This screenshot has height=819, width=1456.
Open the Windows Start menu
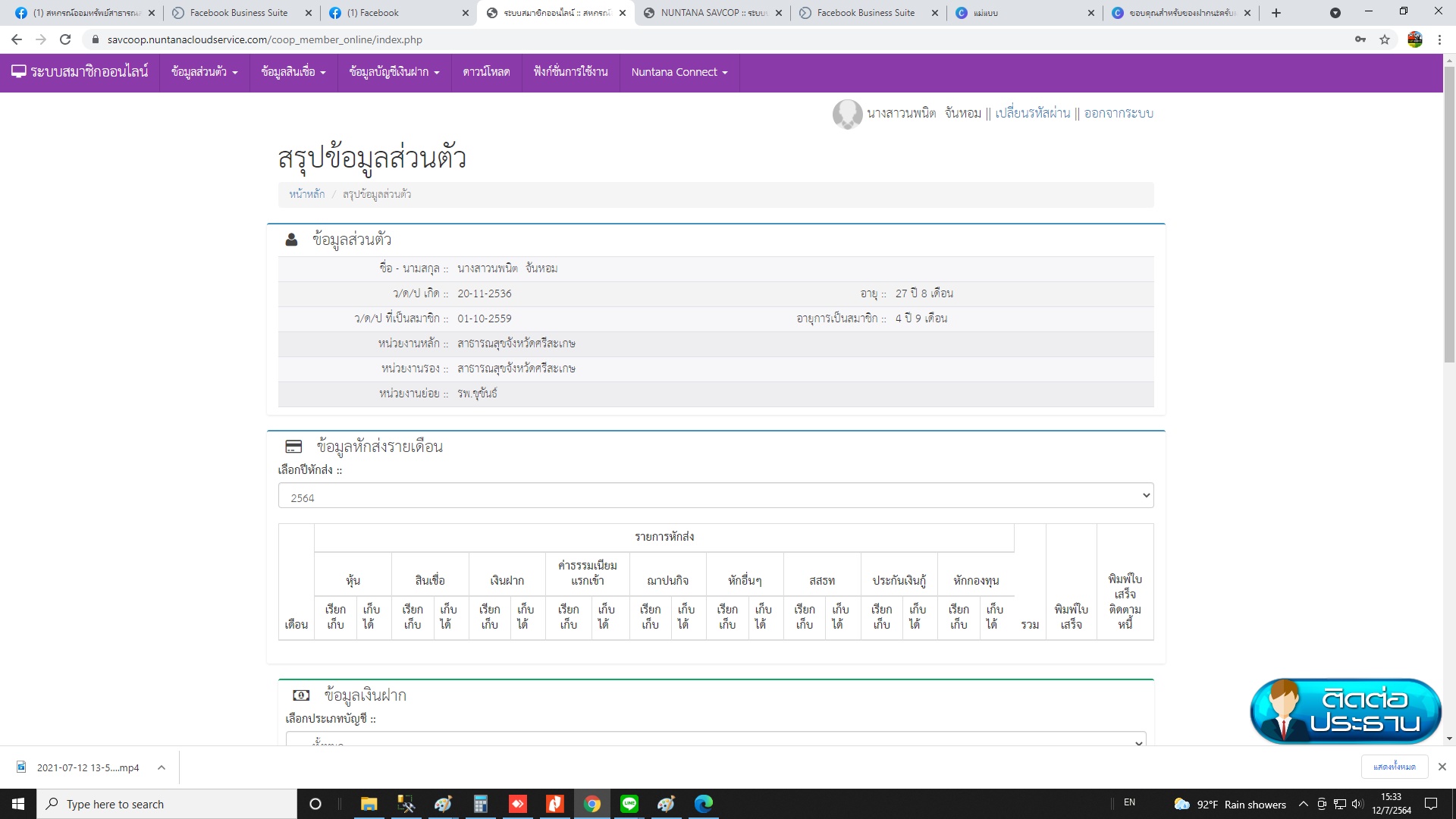pyautogui.click(x=18, y=804)
